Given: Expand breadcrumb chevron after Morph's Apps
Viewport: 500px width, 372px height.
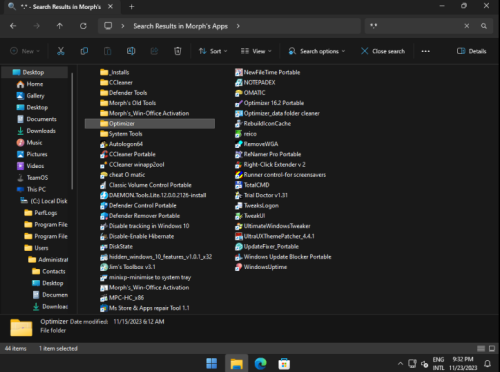Looking at the screenshot, I should 238,26.
